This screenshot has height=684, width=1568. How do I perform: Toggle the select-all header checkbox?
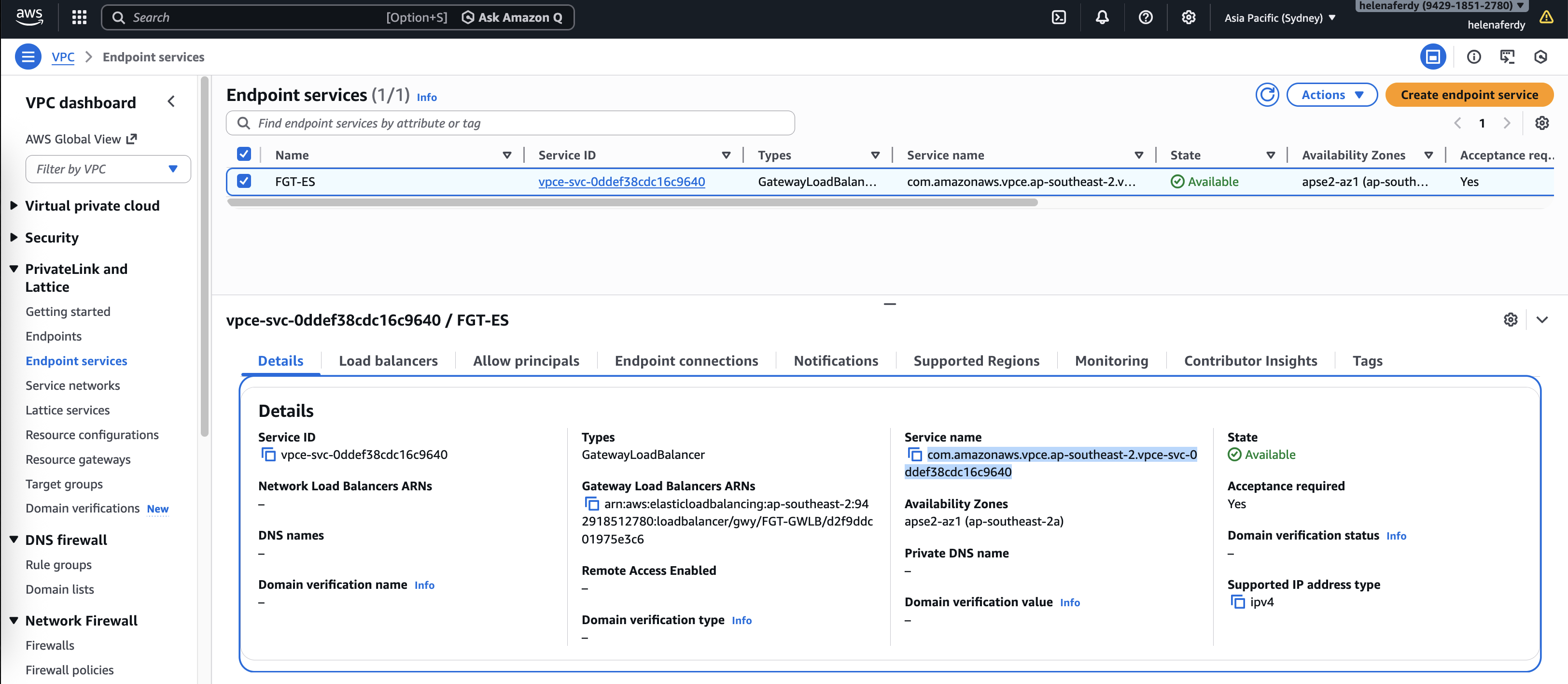tap(244, 155)
